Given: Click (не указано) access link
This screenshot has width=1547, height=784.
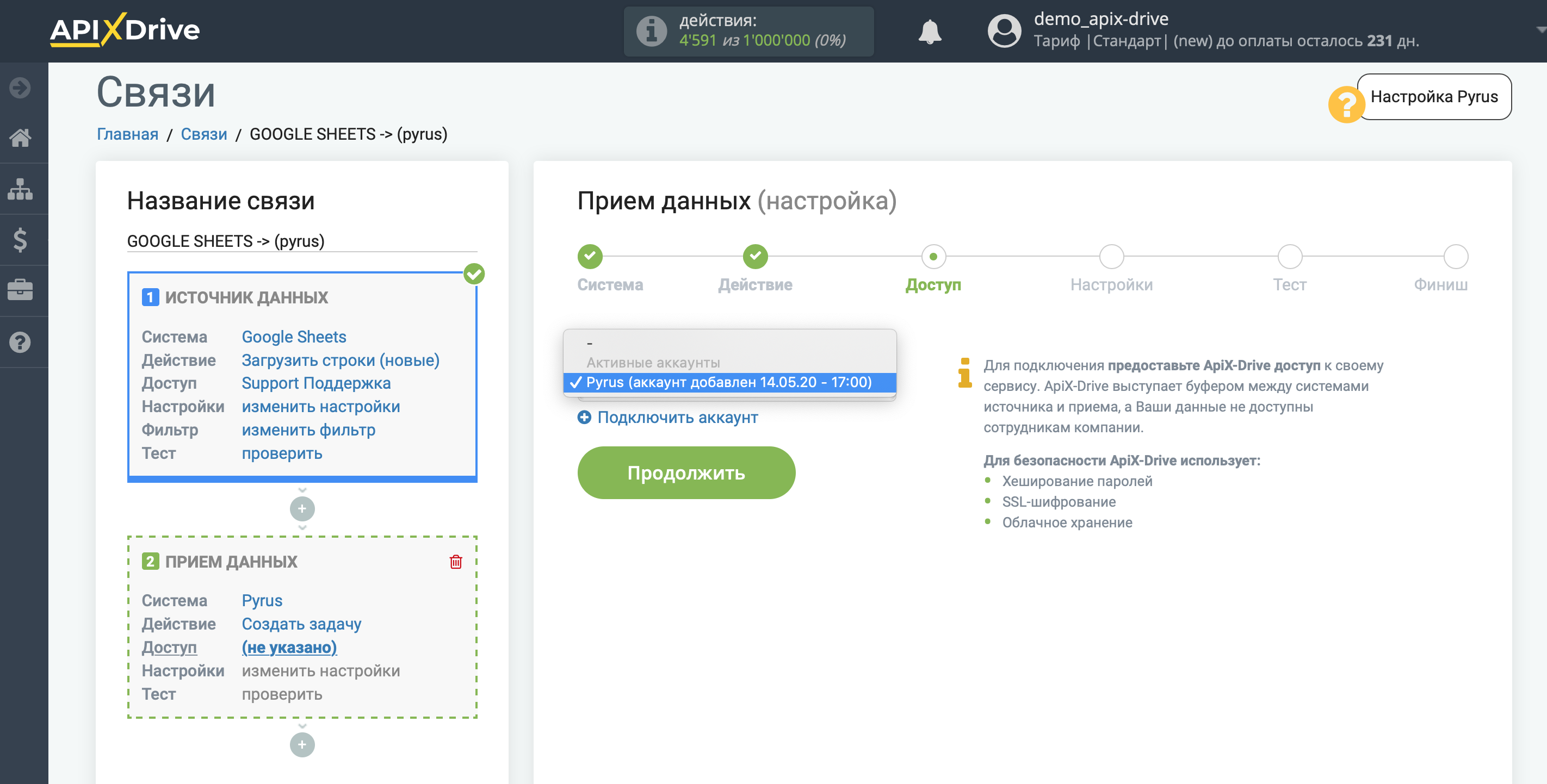Looking at the screenshot, I should tap(289, 647).
